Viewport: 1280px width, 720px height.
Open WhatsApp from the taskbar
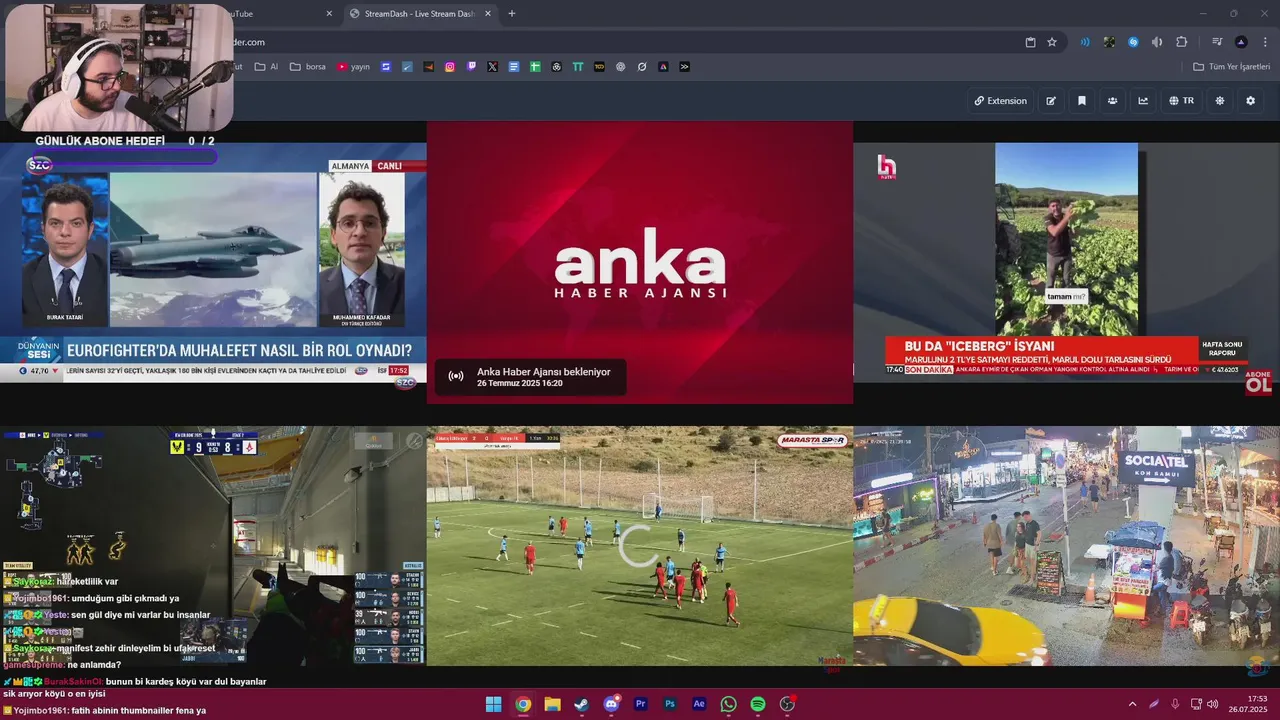729,704
